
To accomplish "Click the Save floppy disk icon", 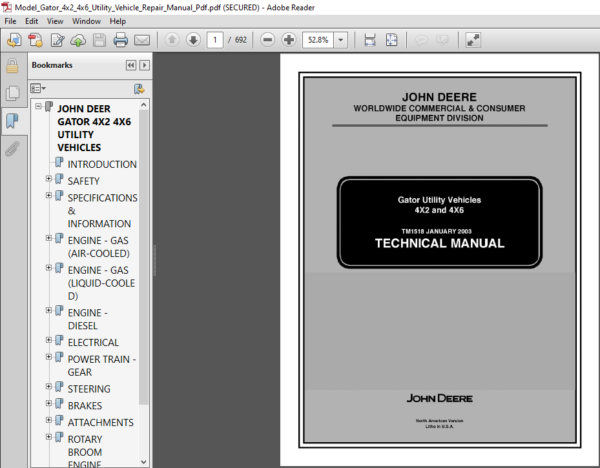I will click(x=99, y=40).
